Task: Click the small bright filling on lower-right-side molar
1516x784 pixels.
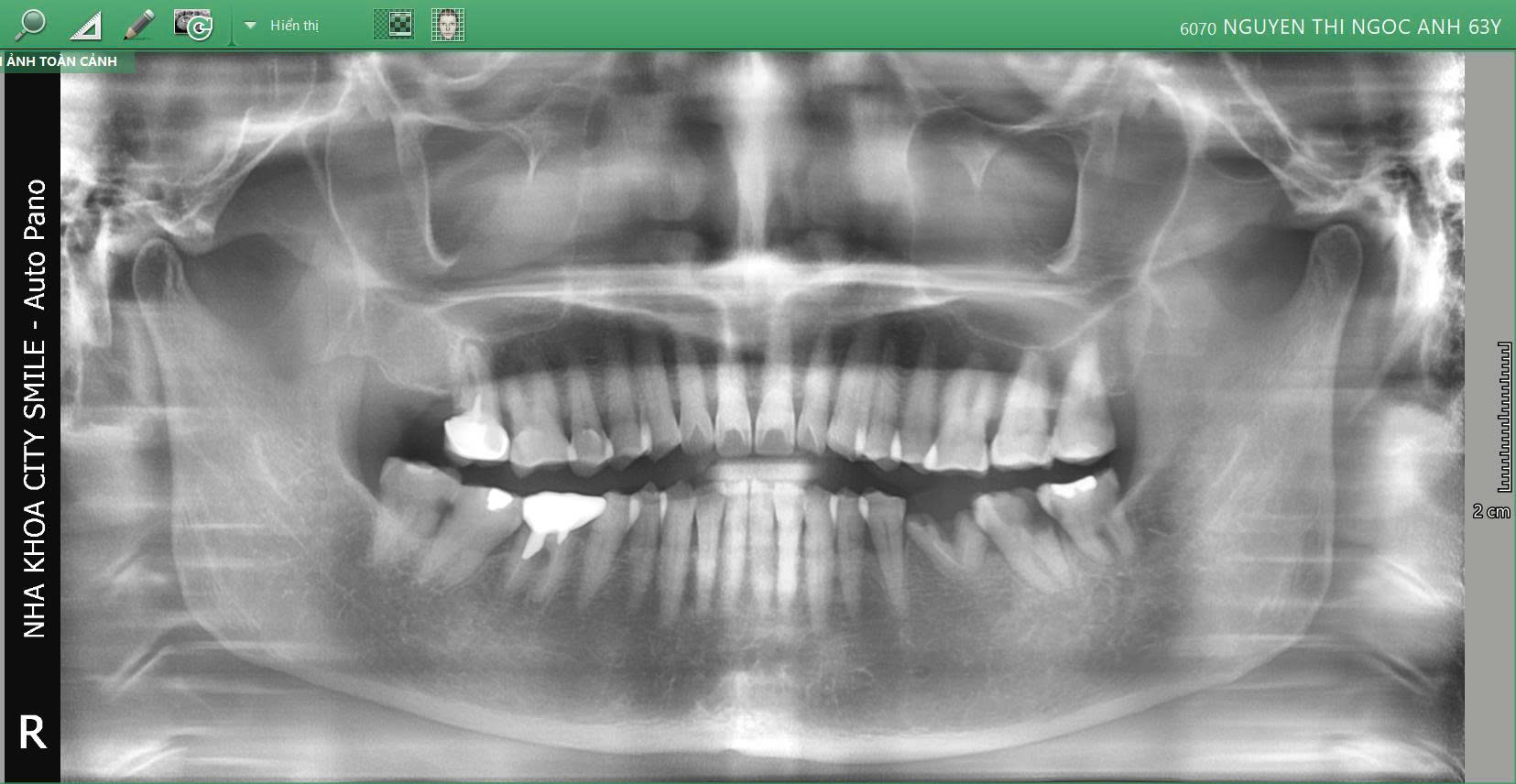Action: click(1072, 488)
